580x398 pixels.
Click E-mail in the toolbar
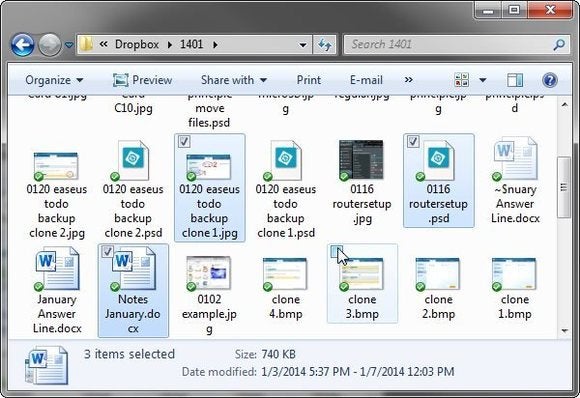tap(366, 80)
